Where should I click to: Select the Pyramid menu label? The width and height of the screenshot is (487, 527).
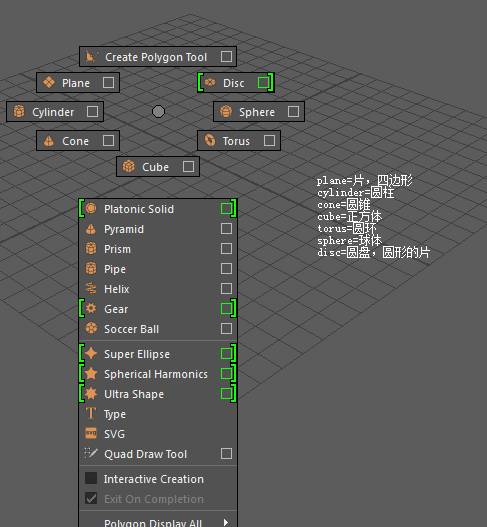point(124,229)
